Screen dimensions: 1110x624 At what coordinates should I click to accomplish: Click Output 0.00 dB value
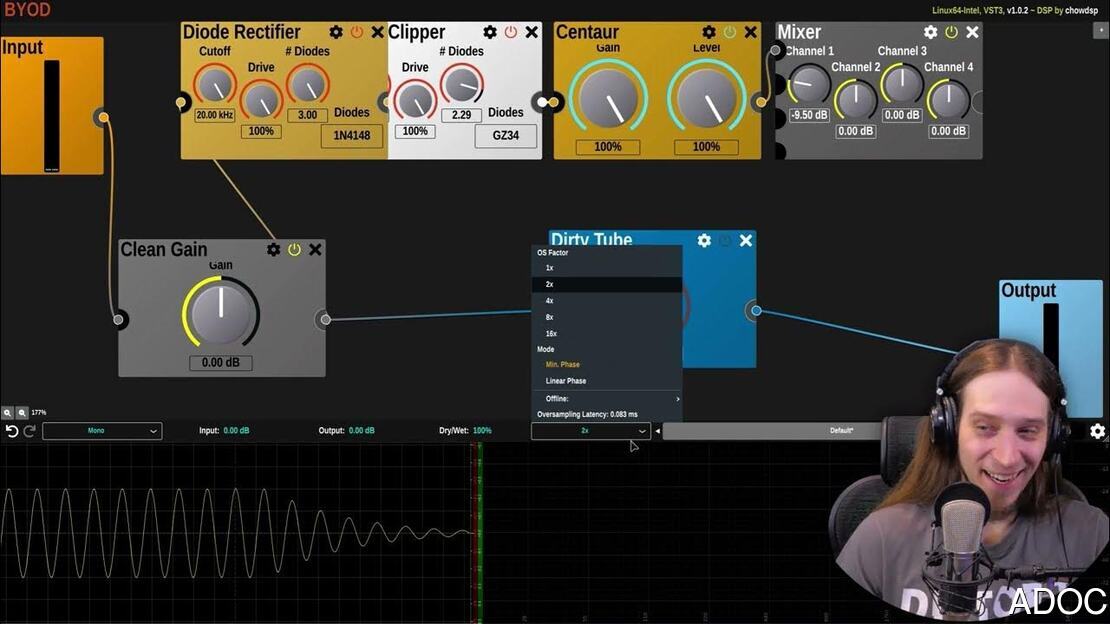click(361, 431)
